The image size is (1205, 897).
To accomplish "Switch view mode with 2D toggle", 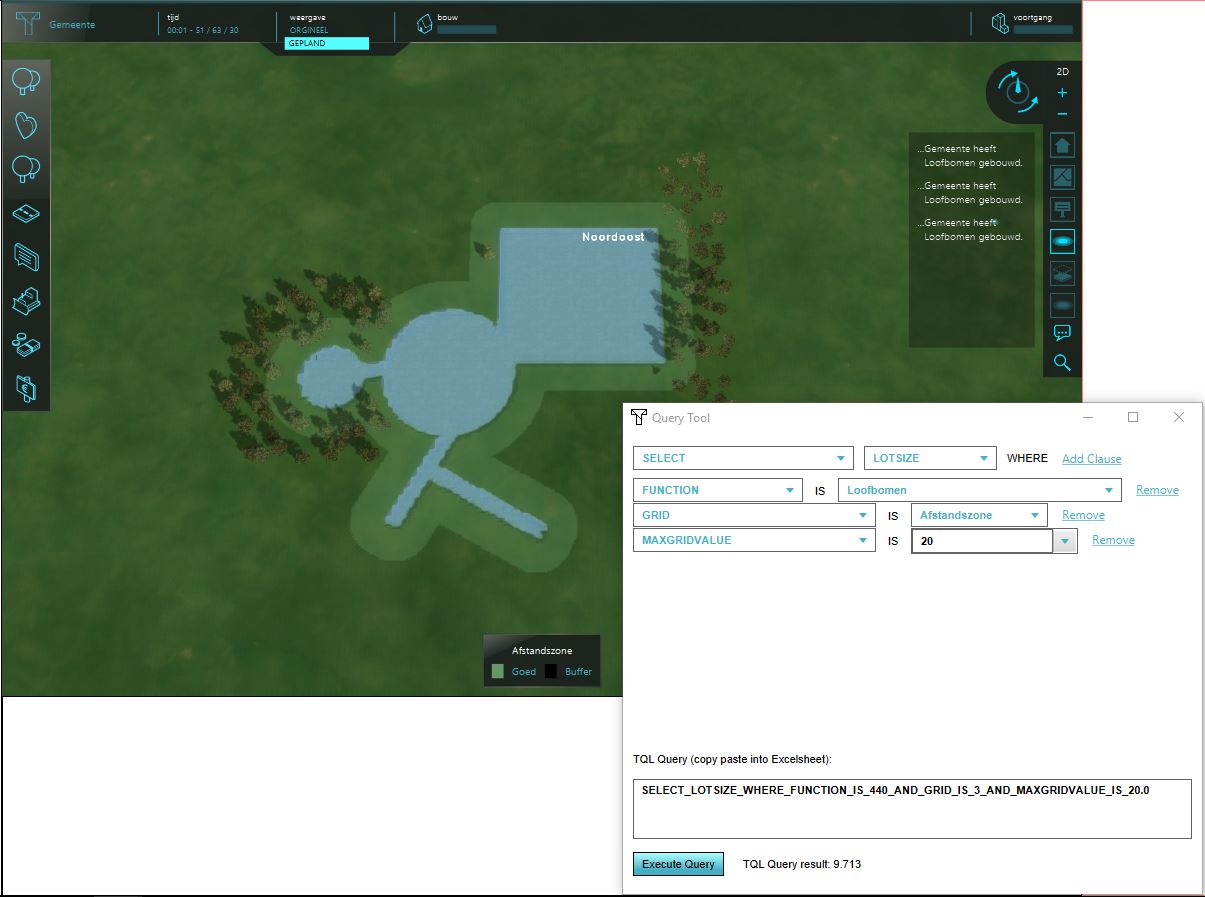I will (1063, 72).
